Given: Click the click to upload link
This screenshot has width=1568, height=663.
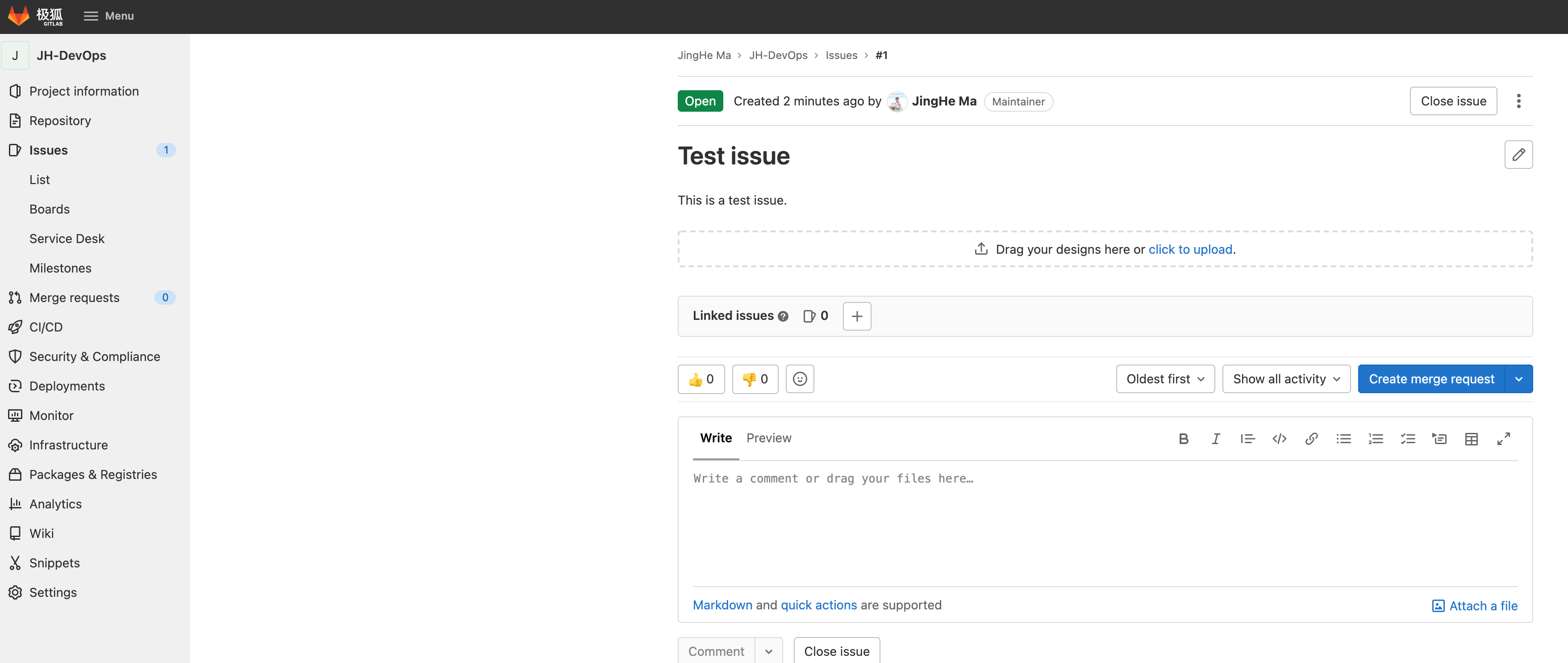Looking at the screenshot, I should coord(1190,249).
